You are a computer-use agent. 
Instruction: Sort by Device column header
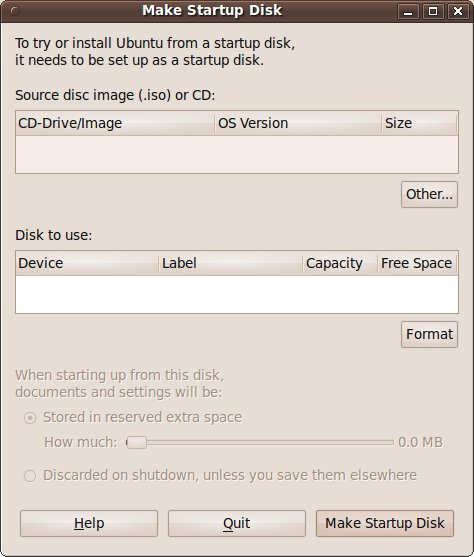(x=87, y=263)
